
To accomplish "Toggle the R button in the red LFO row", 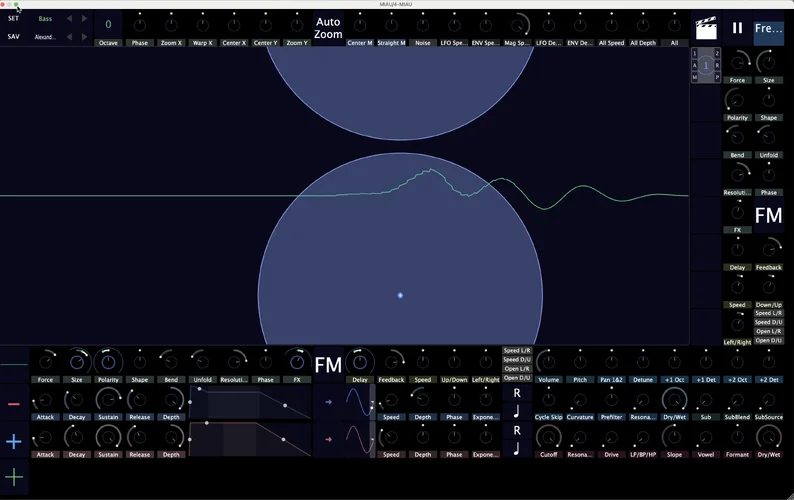I will (517, 431).
